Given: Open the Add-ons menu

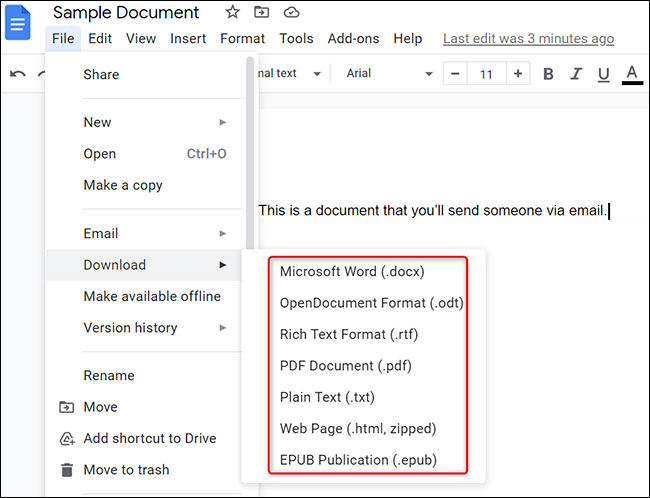Looking at the screenshot, I should click(x=353, y=39).
